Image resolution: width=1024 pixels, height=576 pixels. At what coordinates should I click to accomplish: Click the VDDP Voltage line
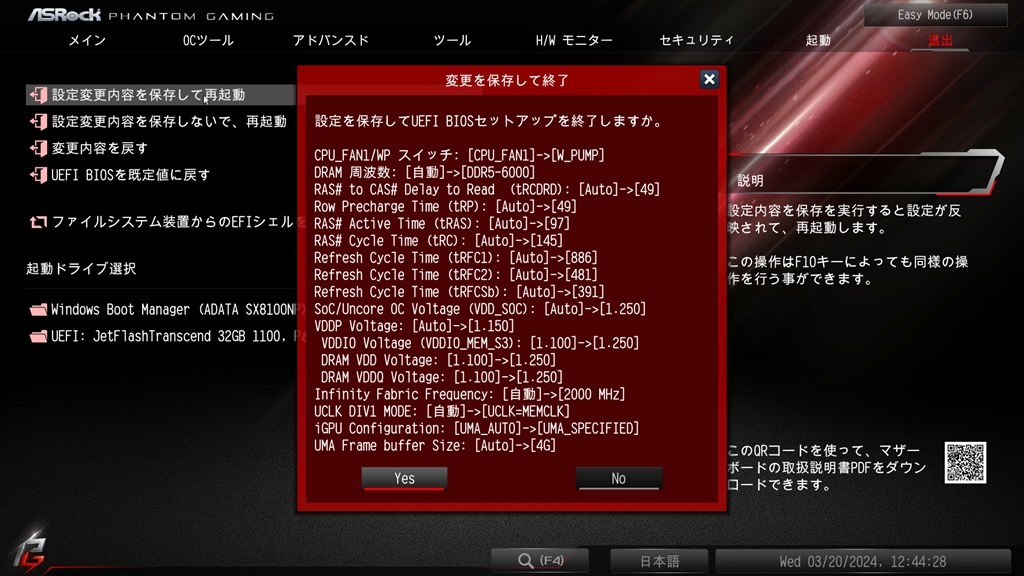pyautogui.click(x=414, y=326)
